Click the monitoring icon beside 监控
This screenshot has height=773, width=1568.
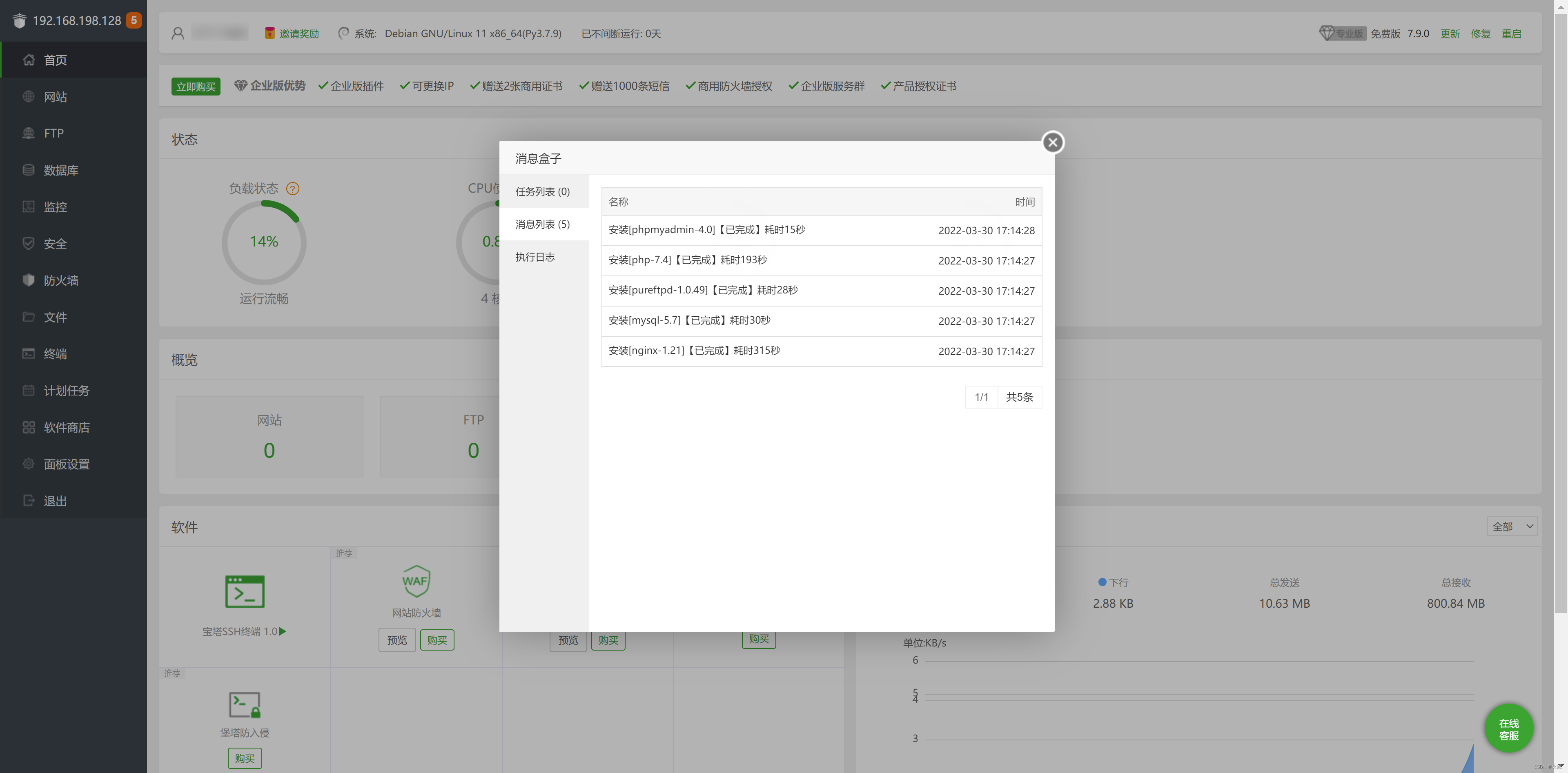click(x=29, y=206)
